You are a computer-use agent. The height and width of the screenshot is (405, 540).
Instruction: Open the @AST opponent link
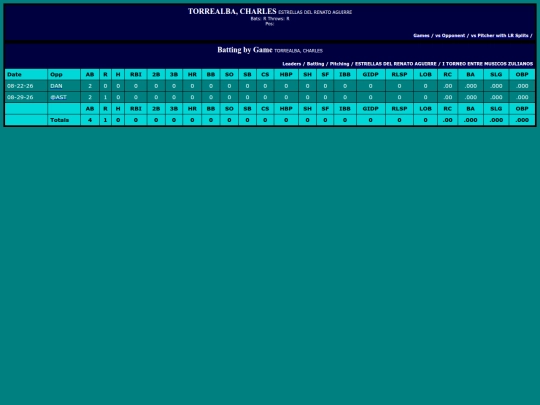tap(58, 97)
